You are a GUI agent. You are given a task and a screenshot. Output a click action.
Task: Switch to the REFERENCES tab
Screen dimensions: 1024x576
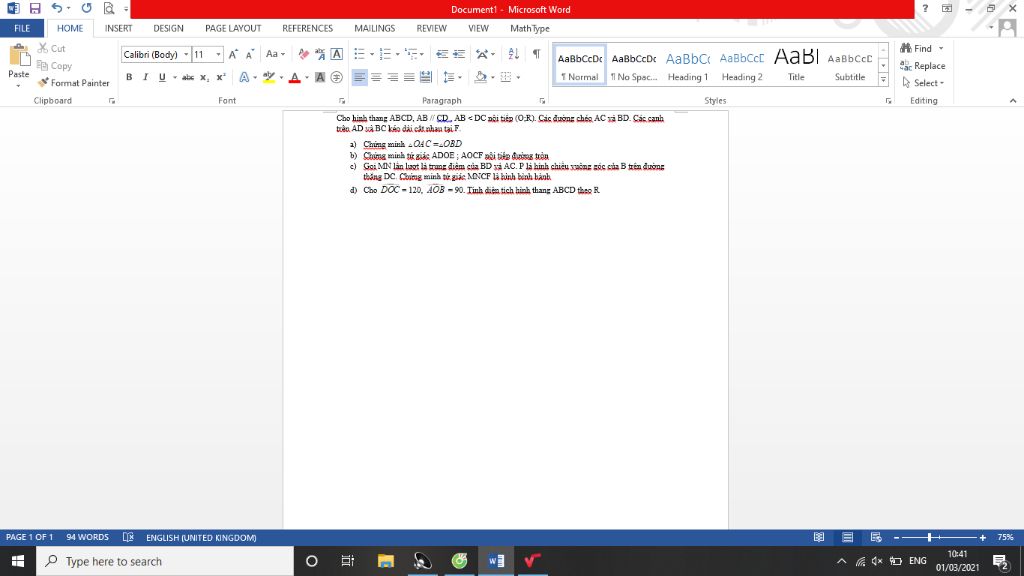308,28
